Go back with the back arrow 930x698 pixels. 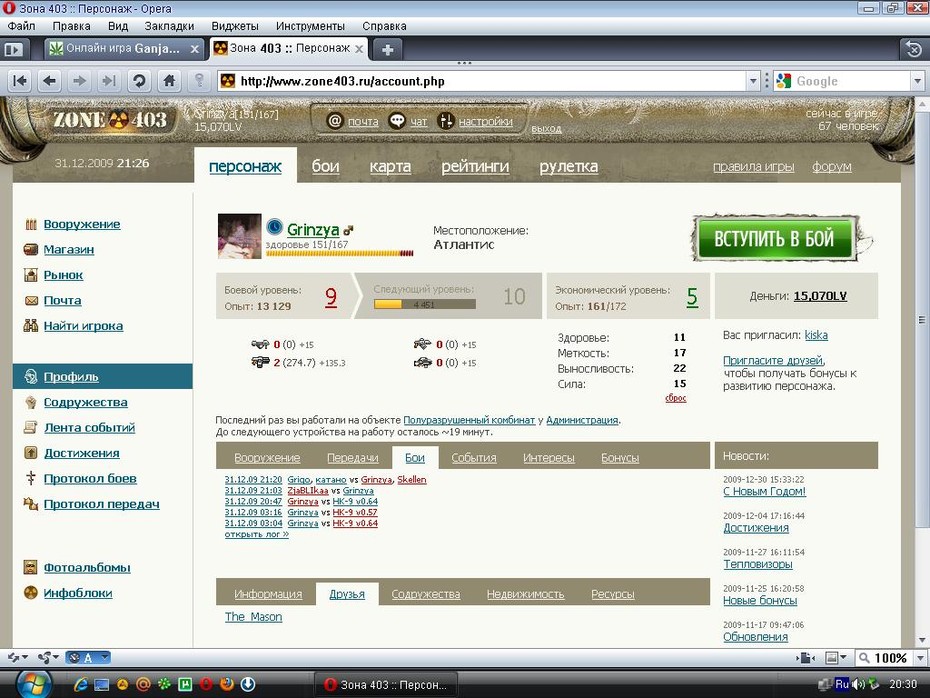(50, 81)
